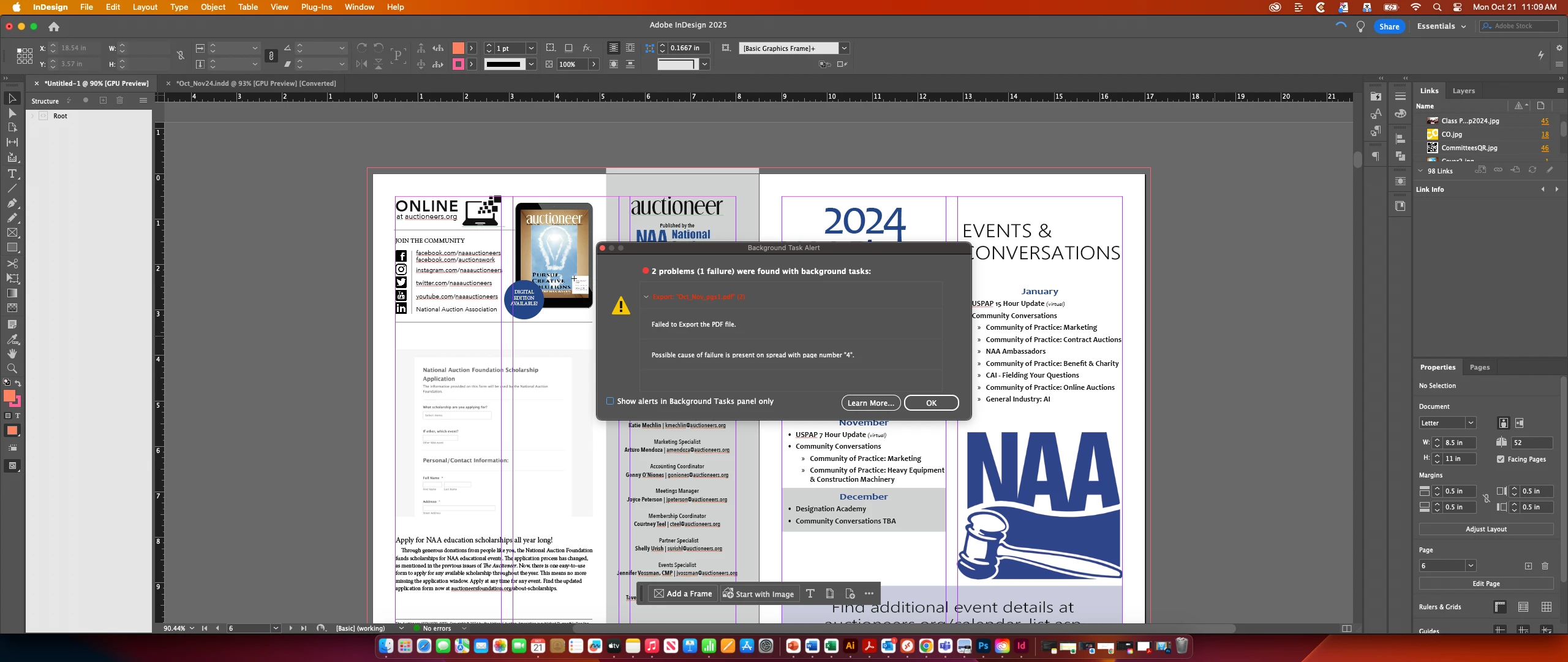Select the Scissors tool
Image resolution: width=1568 pixels, height=662 pixels.
point(12,264)
